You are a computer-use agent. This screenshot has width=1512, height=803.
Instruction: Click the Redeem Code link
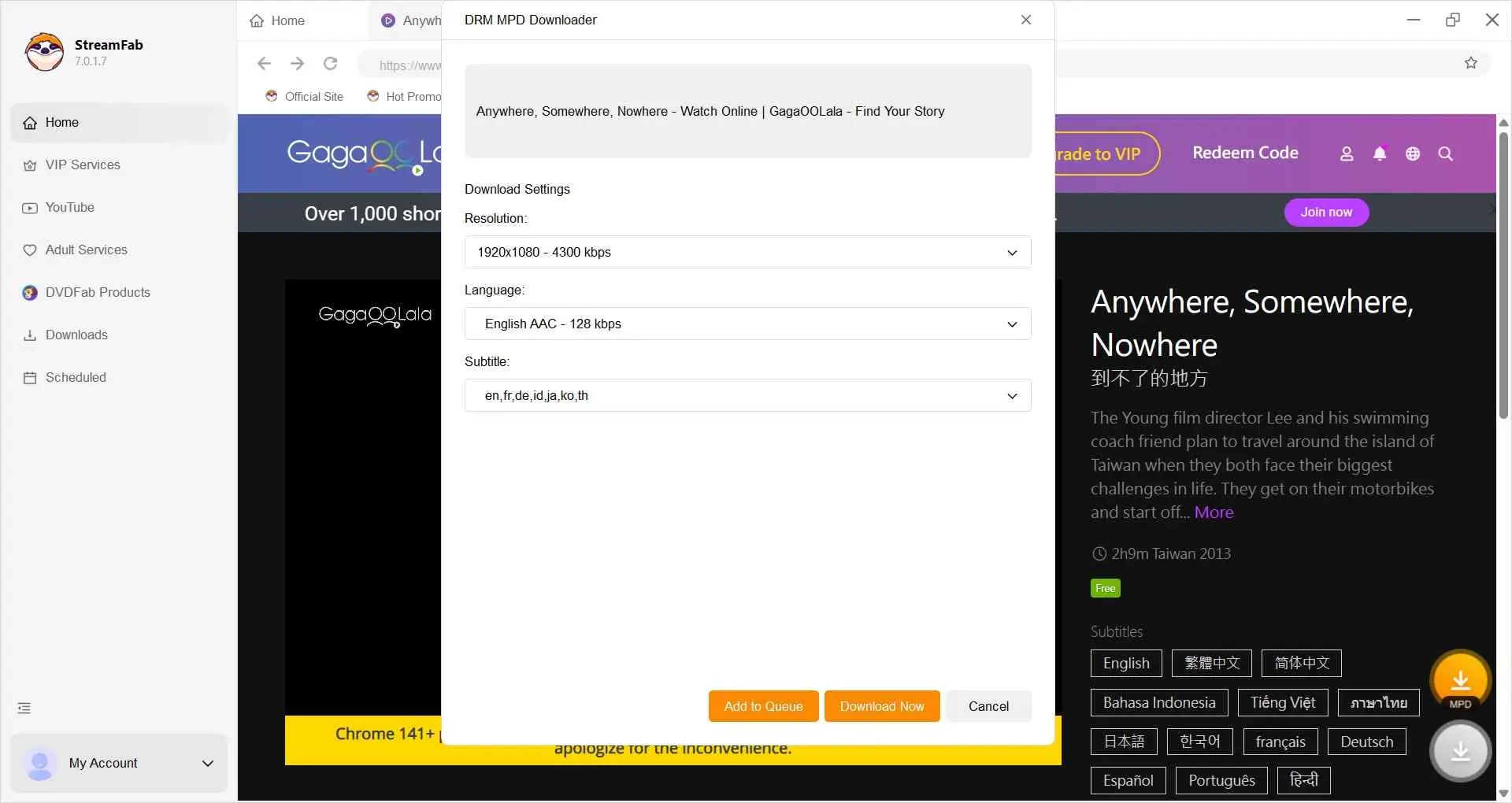[1245, 154]
